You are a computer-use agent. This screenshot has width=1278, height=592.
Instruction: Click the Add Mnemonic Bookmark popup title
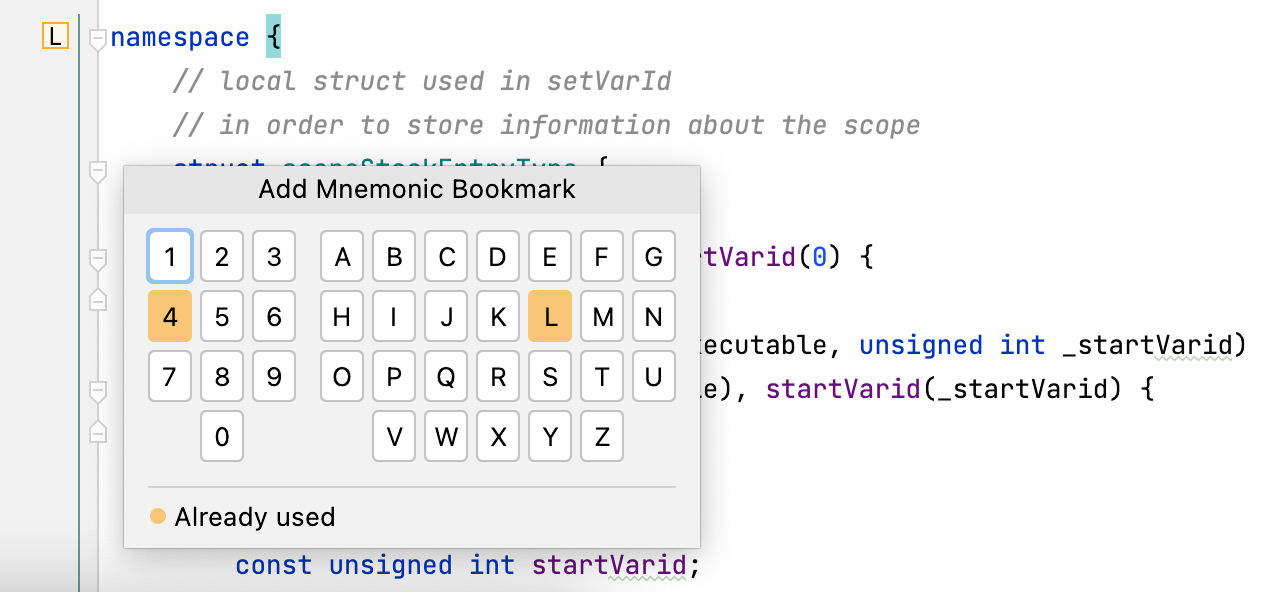[x=416, y=189]
